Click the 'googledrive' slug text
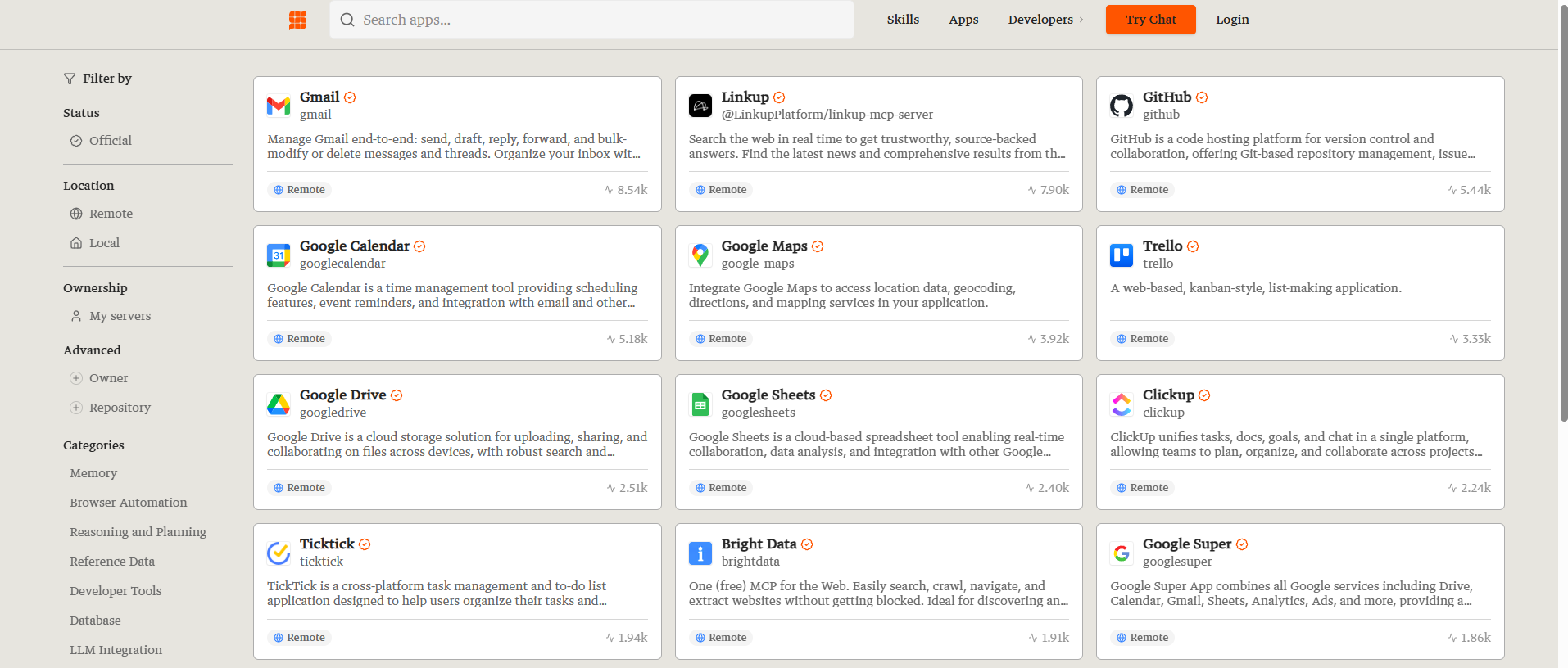Viewport: 1568px width, 668px height. pyautogui.click(x=333, y=413)
